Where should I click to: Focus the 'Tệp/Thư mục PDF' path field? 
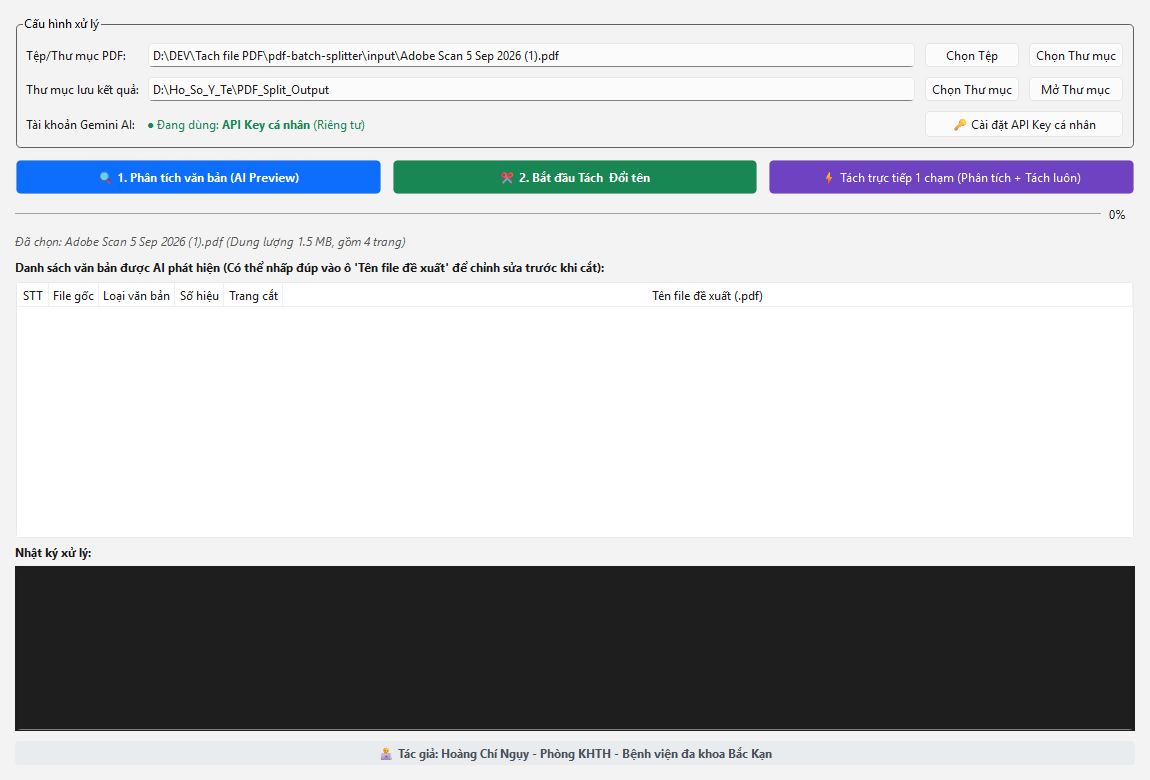pyautogui.click(x=531, y=56)
